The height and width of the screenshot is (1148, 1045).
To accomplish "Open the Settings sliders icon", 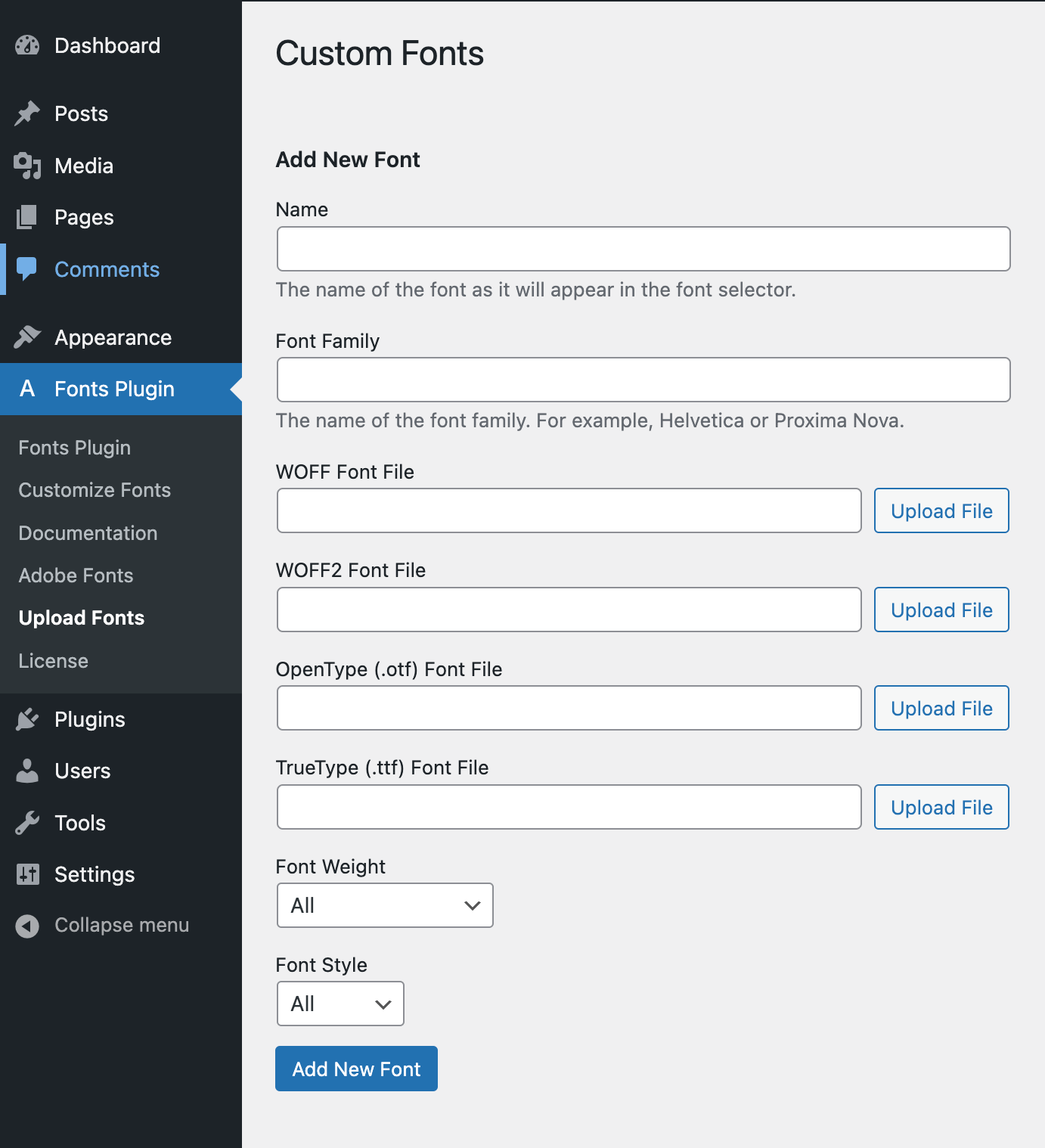I will 27,874.
